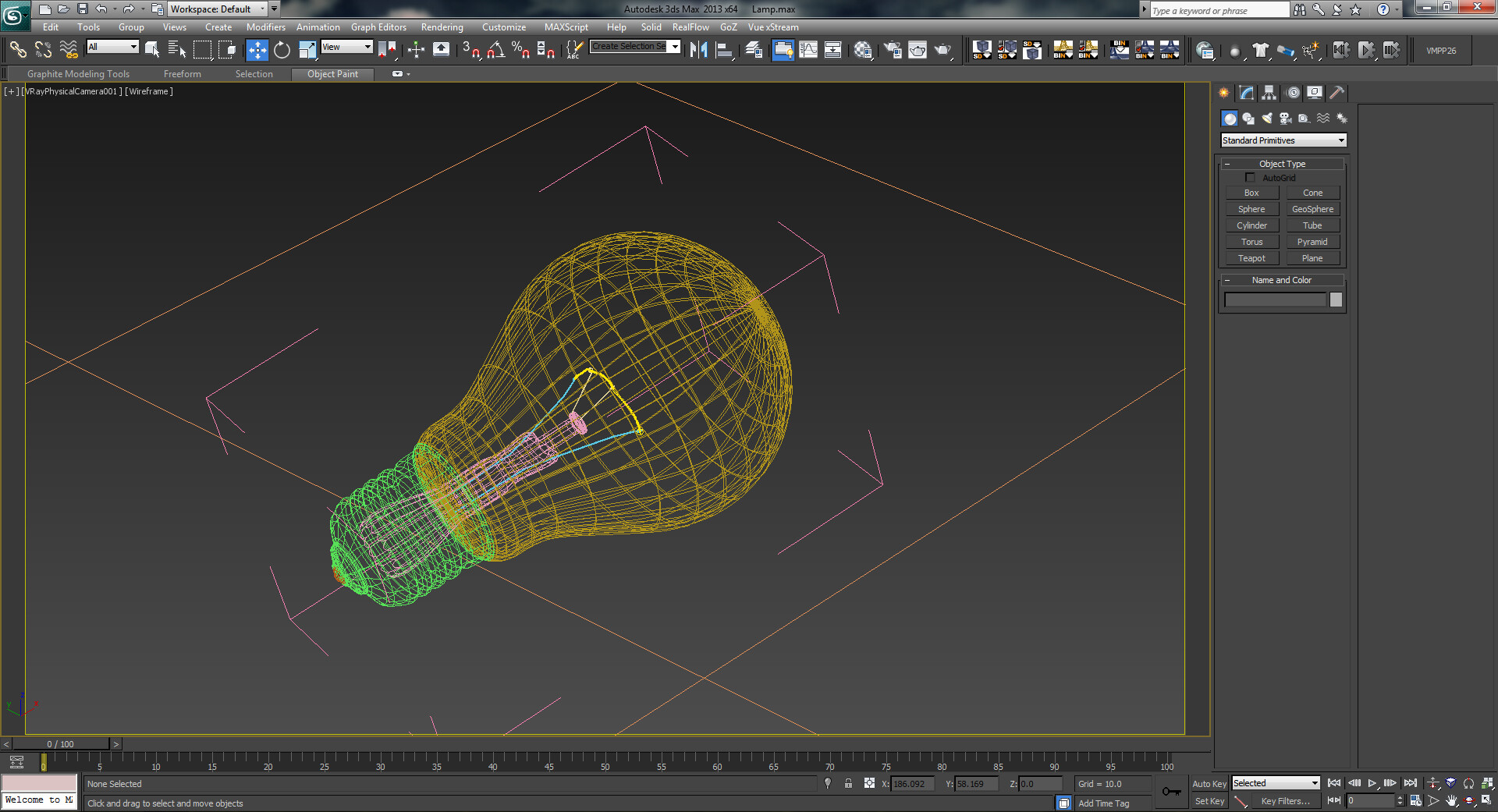Open the Modify panel tab icon

point(1247,93)
